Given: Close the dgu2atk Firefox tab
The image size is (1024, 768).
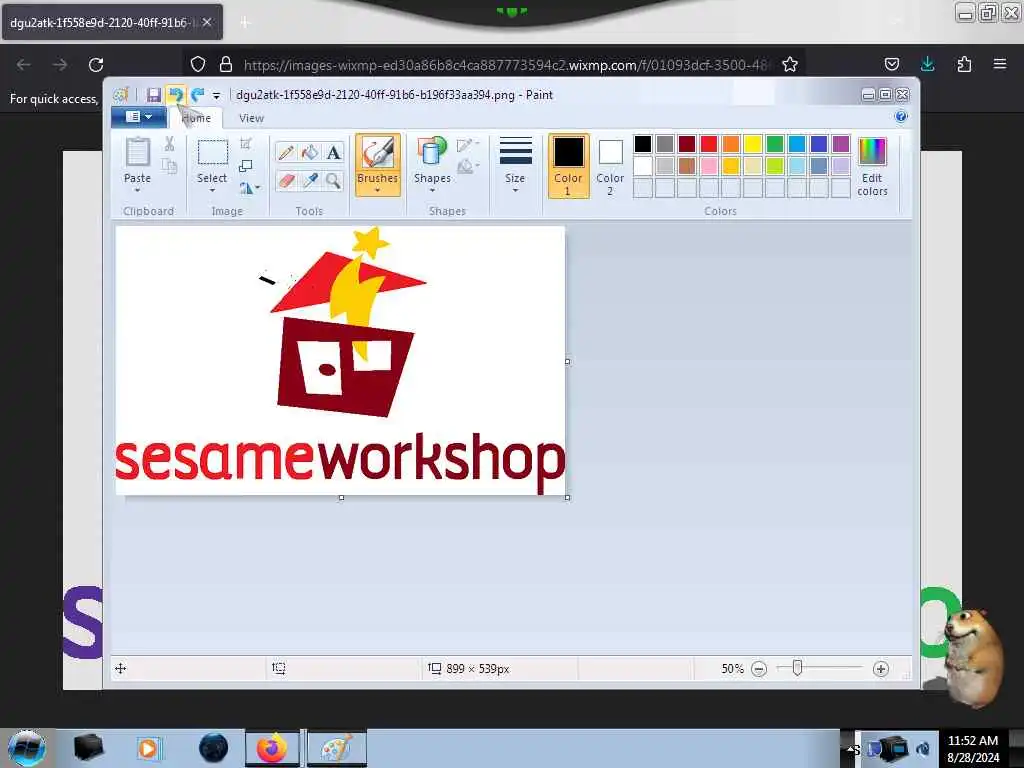Looking at the screenshot, I should [206, 22].
